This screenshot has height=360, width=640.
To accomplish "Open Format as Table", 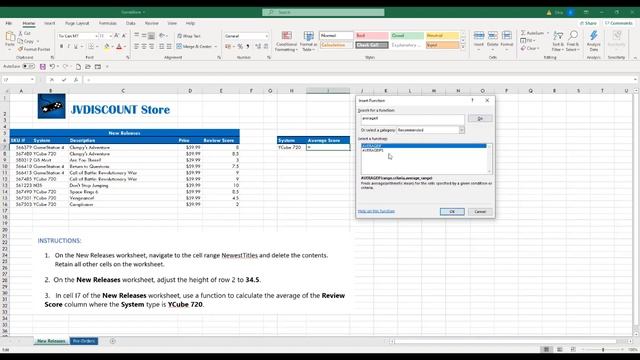I will coord(308,41).
